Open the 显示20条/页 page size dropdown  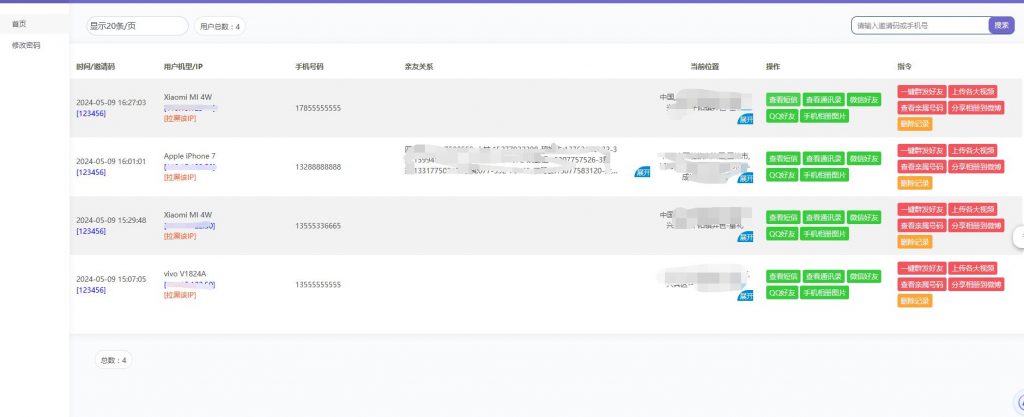[137, 26]
